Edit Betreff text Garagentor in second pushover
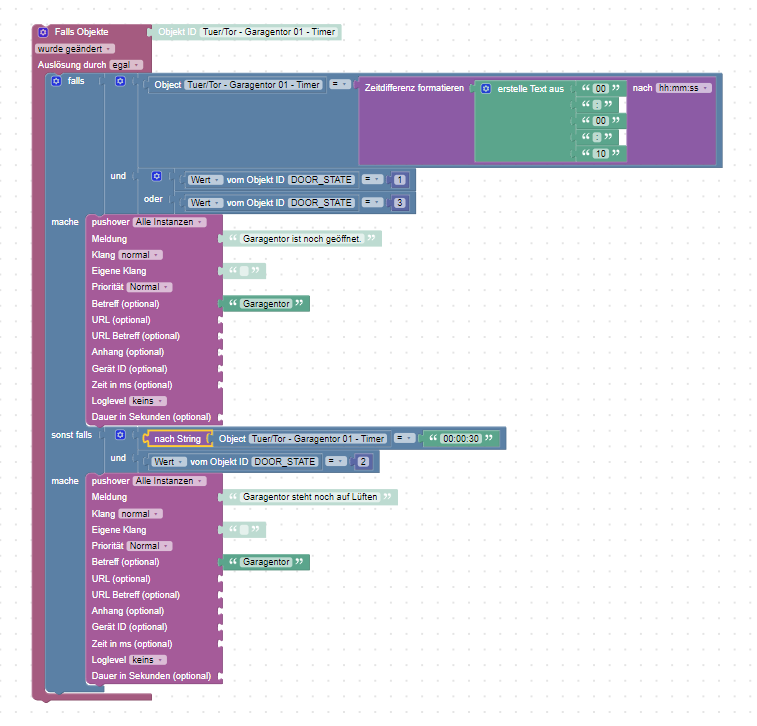This screenshot has height=726, width=757. (266, 562)
